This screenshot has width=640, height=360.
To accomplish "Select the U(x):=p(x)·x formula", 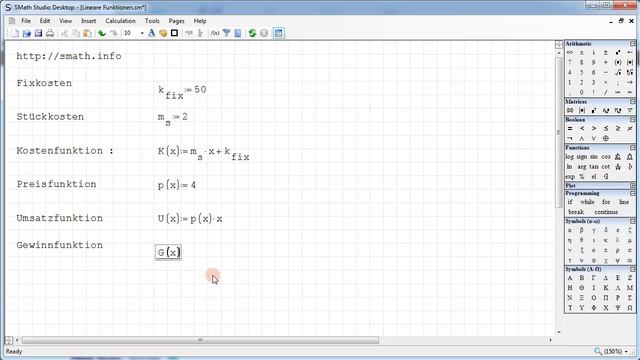I will (190, 219).
